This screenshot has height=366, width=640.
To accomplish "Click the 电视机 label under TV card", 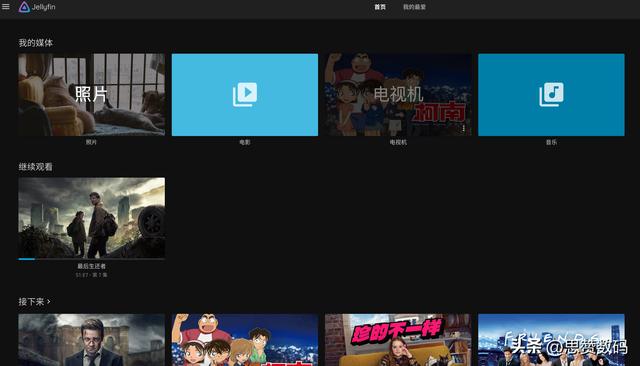I will tap(398, 142).
